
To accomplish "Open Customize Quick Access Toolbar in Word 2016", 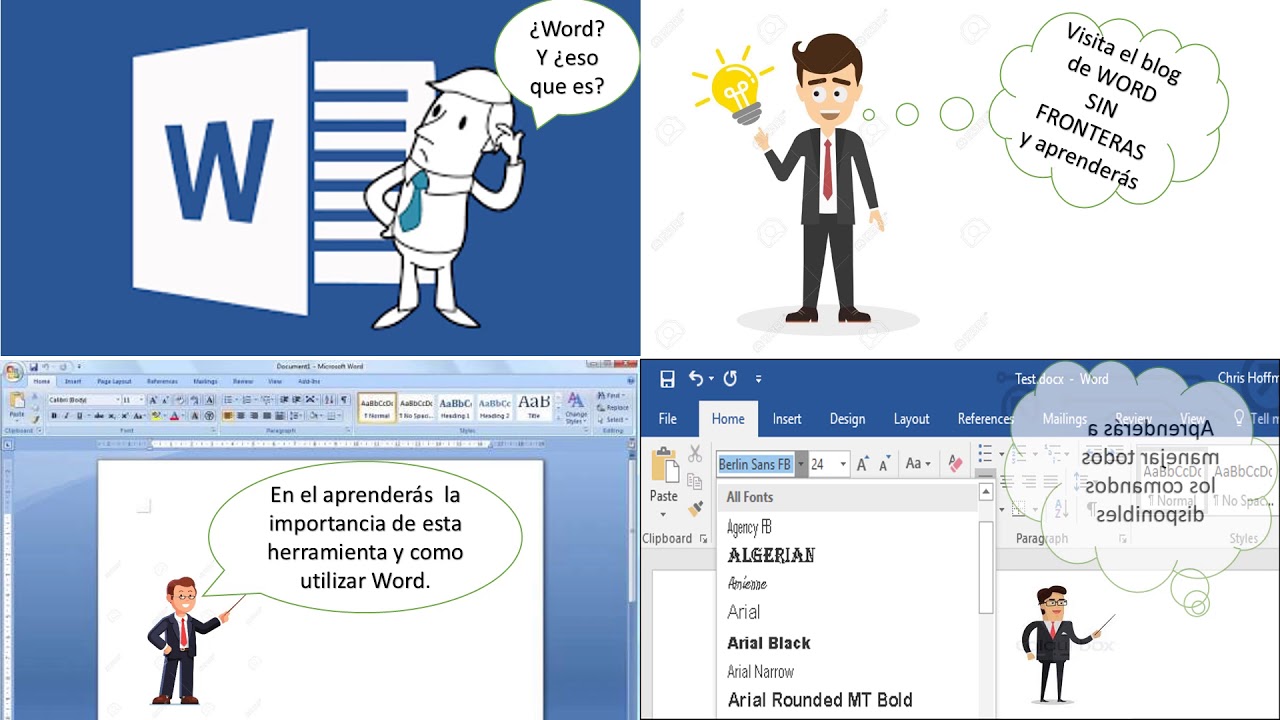I will pyautogui.click(x=758, y=379).
